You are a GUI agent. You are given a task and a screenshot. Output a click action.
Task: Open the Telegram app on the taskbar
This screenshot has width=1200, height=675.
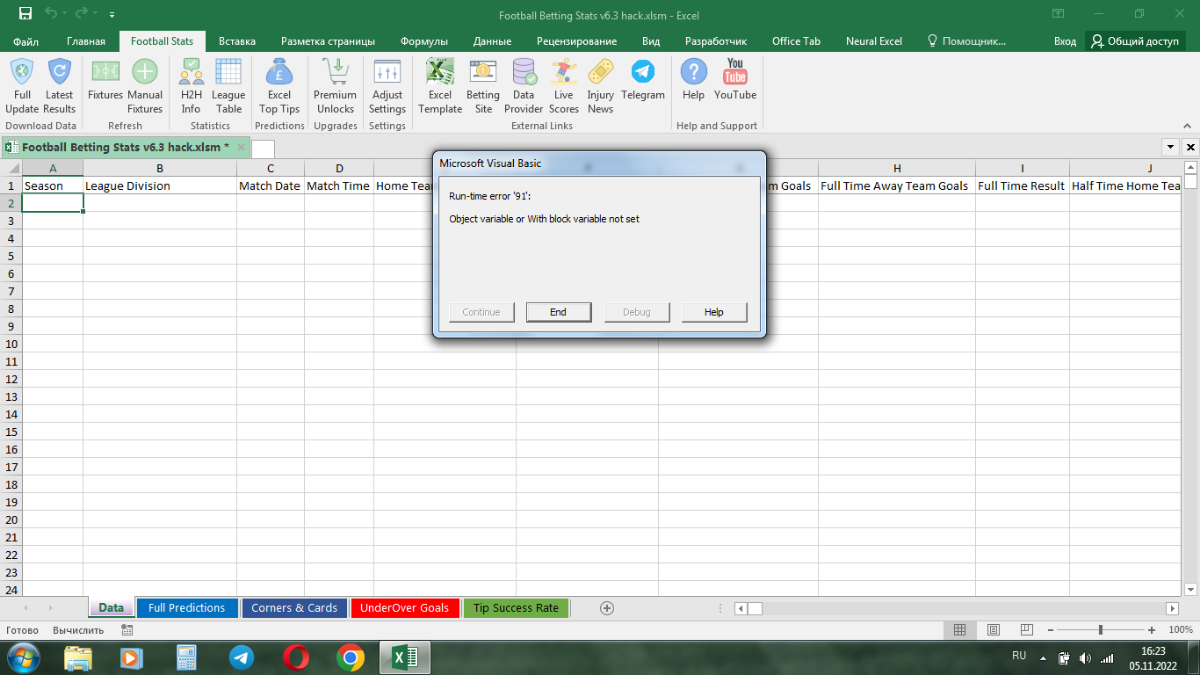click(241, 657)
